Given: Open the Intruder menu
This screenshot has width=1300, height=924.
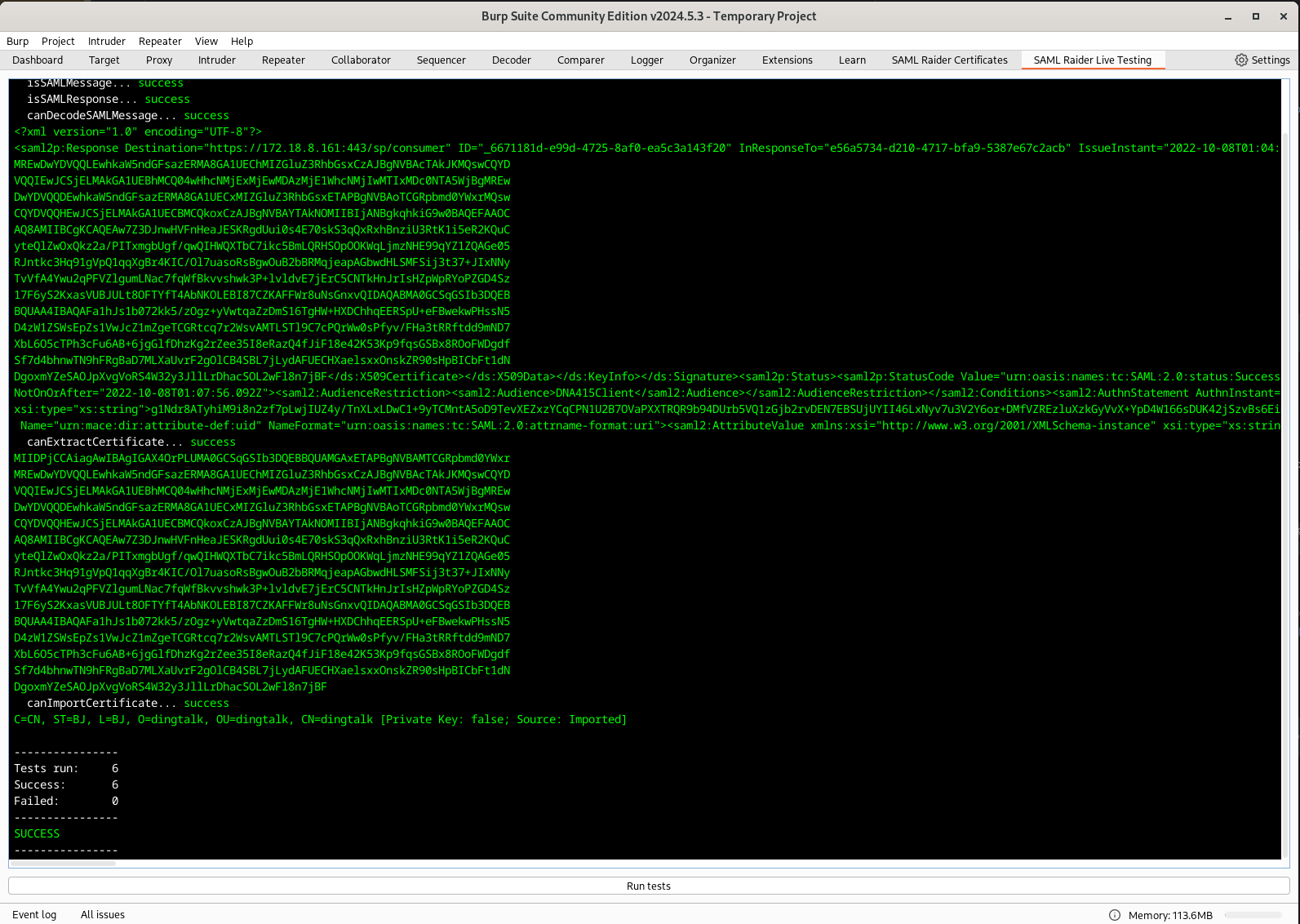Looking at the screenshot, I should [107, 41].
